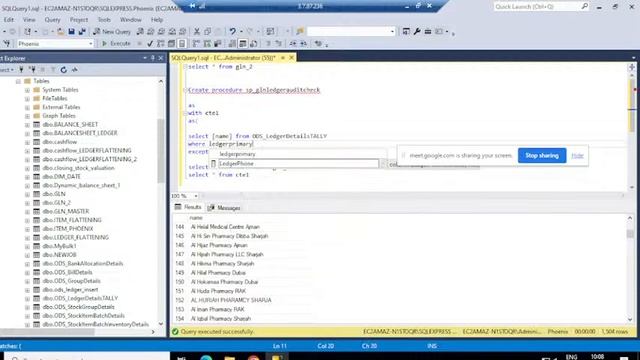
Task: Expand the dbo.BALANCE_SHEET table node
Action: (x=27, y=124)
